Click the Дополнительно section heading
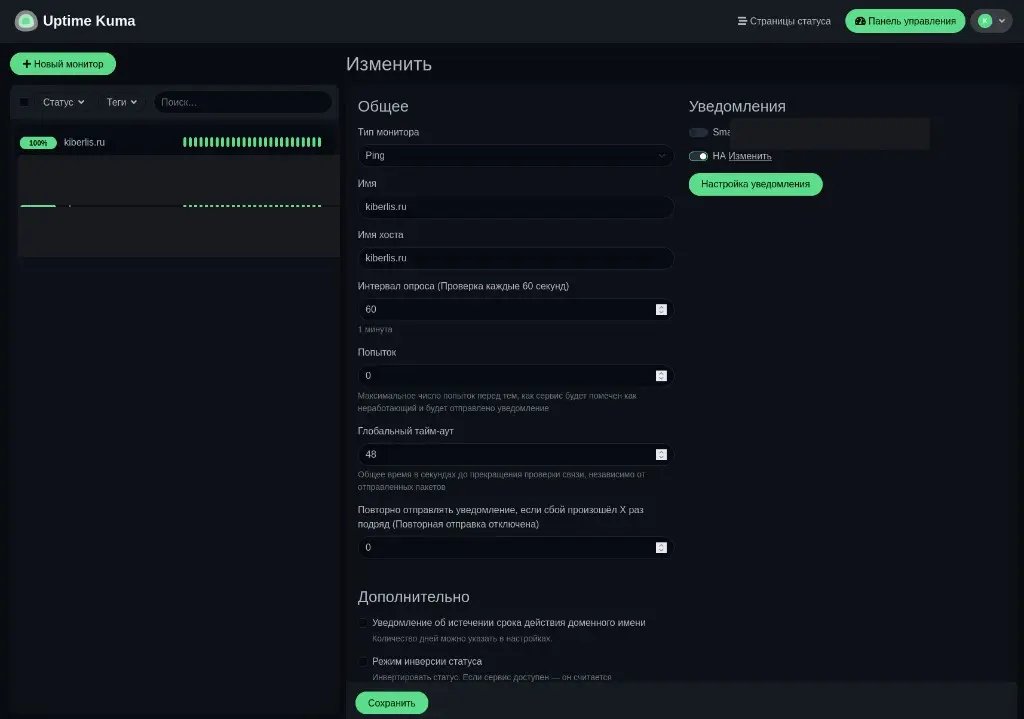The width and height of the screenshot is (1024, 719). pos(413,597)
